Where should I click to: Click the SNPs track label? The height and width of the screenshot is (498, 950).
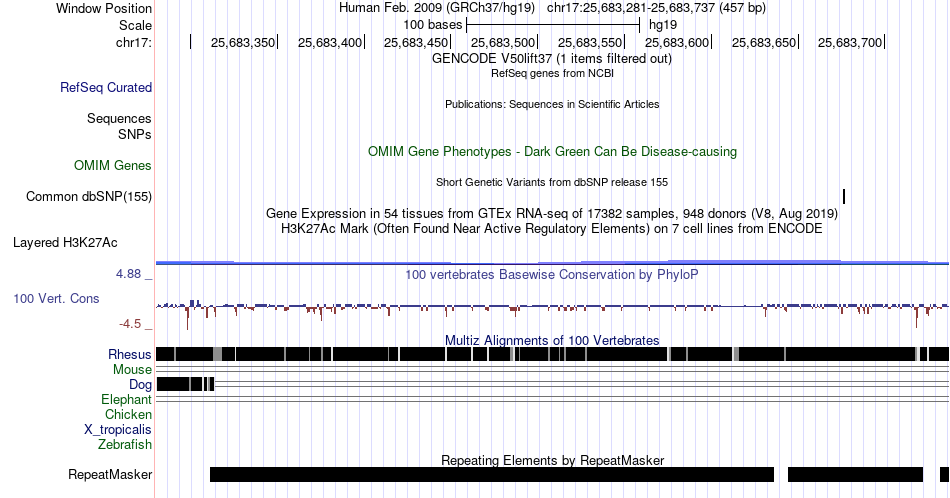[x=135, y=134]
